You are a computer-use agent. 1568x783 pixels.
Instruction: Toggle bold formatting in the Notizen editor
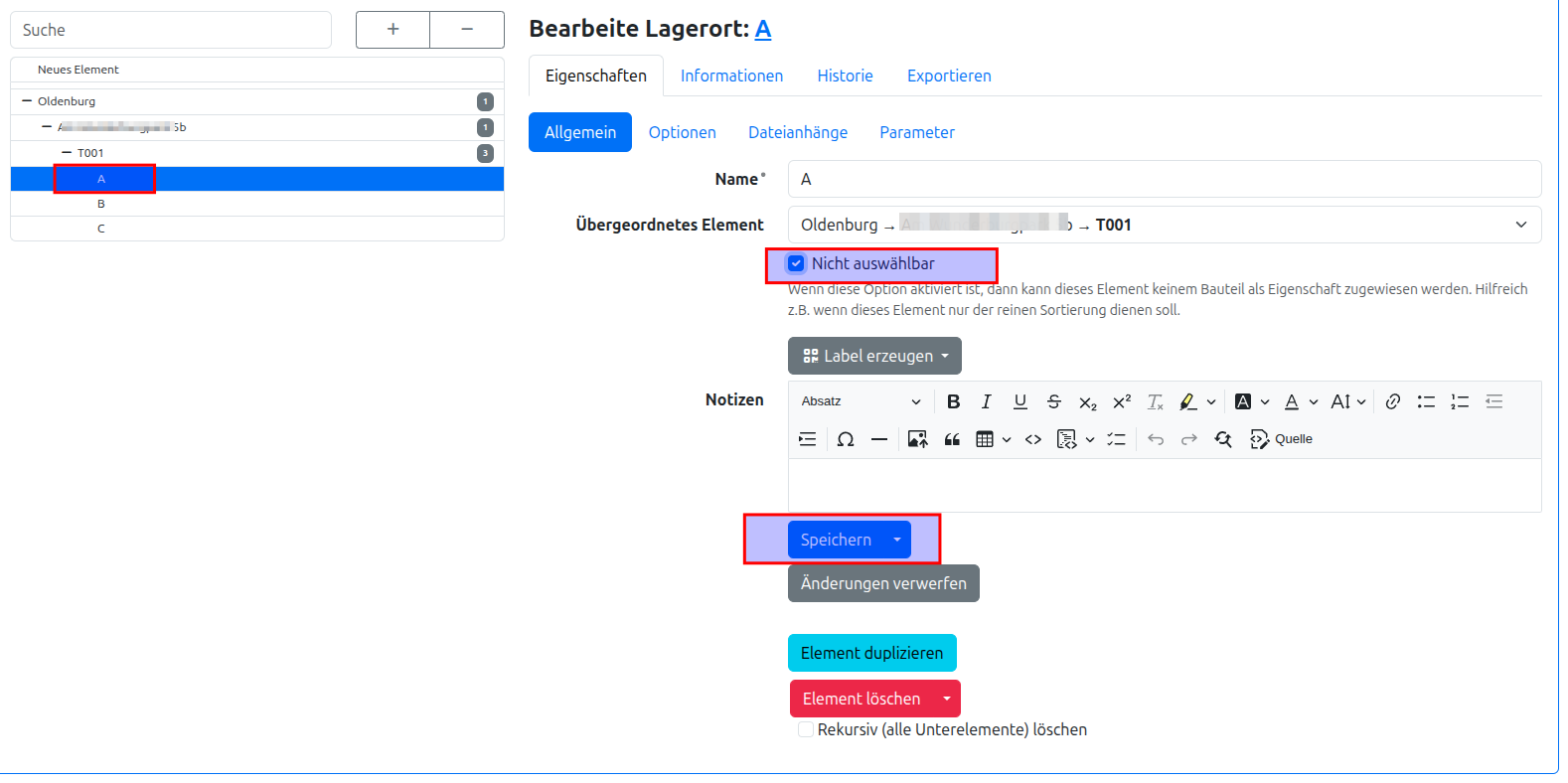tap(953, 401)
